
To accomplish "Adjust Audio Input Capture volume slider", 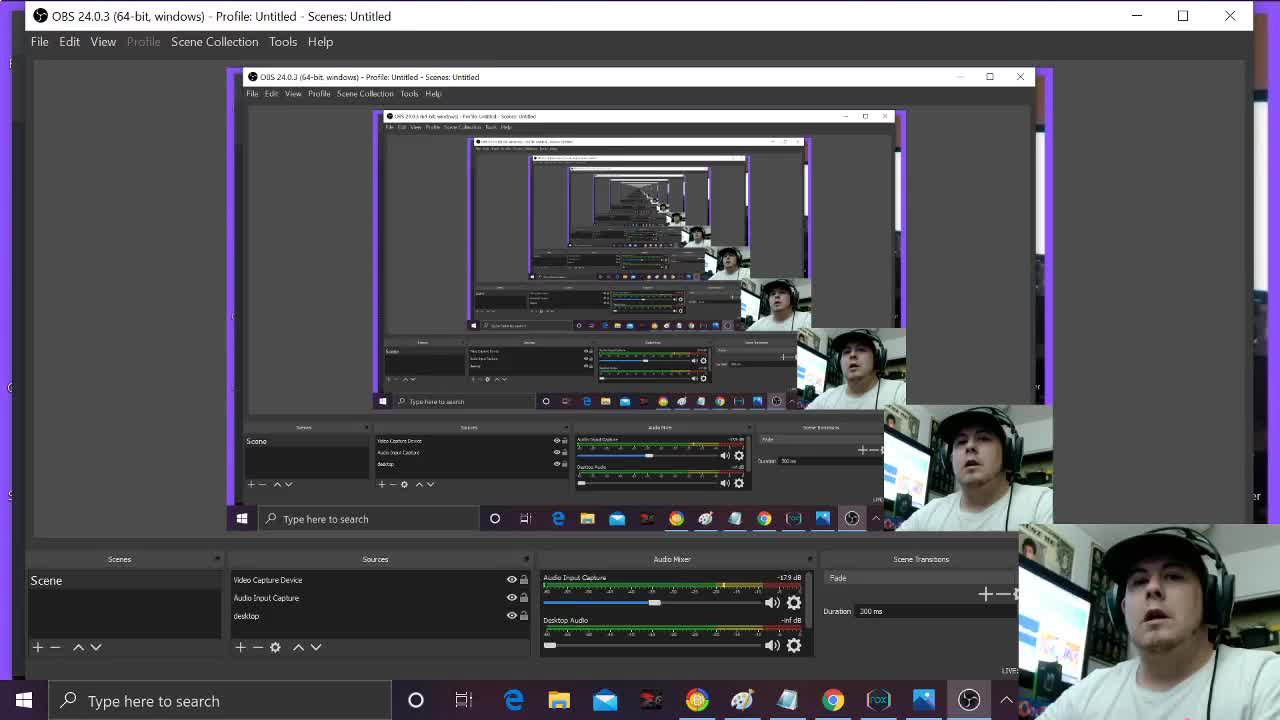I will pyautogui.click(x=654, y=603).
